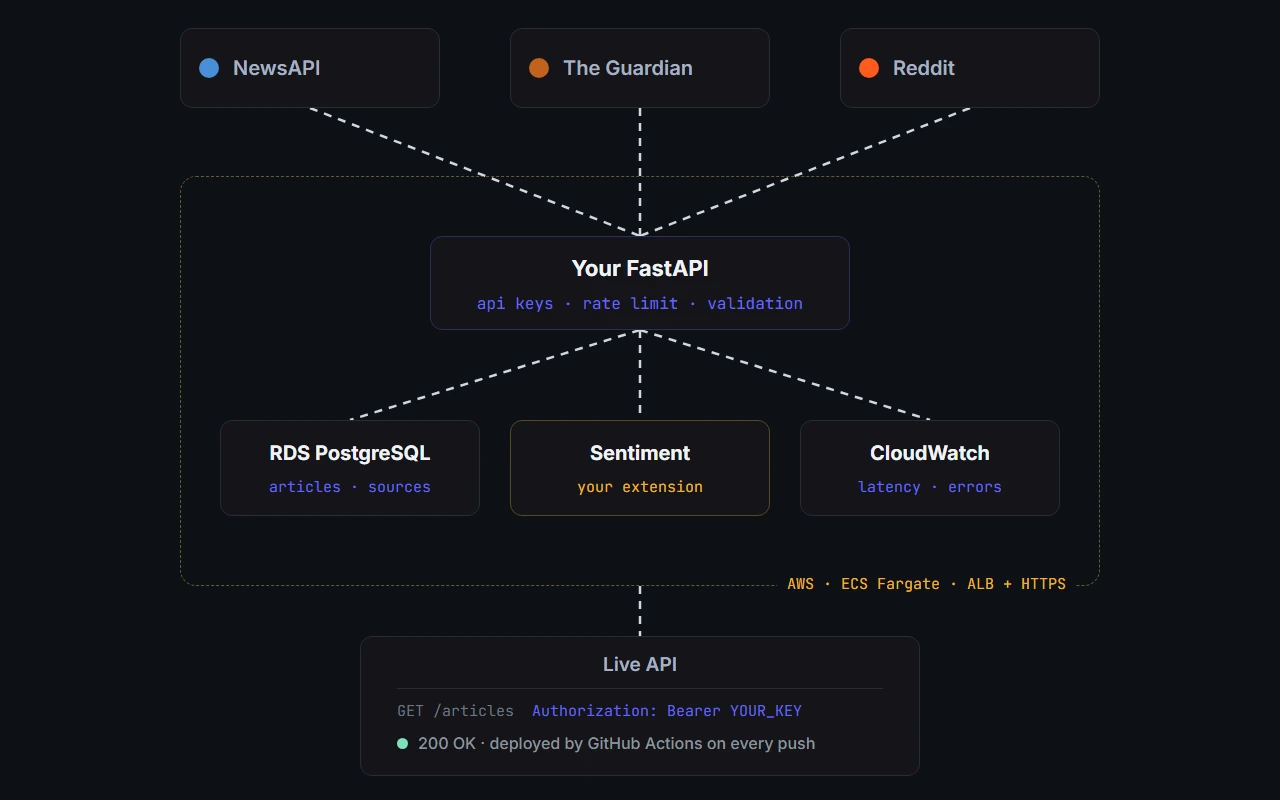
Task: Open the CloudWatch node
Action: click(930, 468)
